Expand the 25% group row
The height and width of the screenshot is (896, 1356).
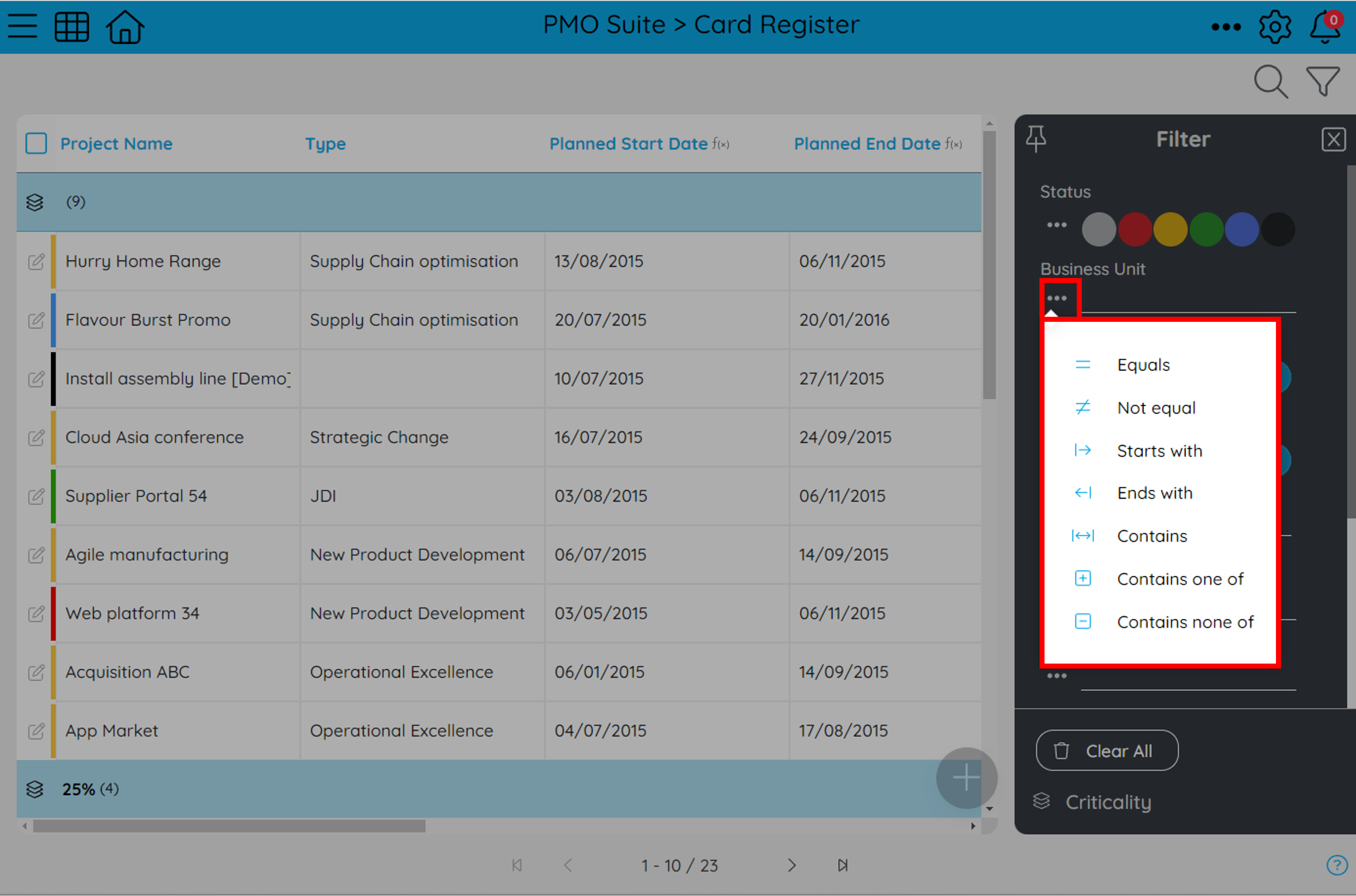point(35,789)
